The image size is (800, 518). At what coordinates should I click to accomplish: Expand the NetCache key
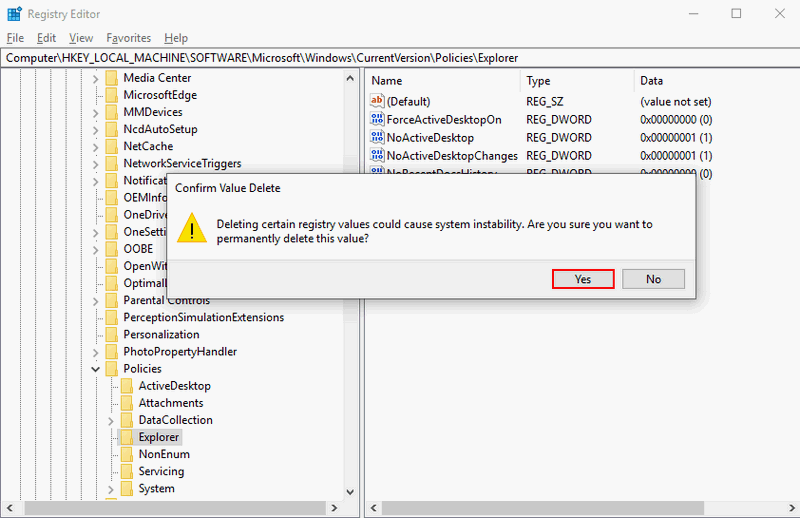pyautogui.click(x=95, y=147)
